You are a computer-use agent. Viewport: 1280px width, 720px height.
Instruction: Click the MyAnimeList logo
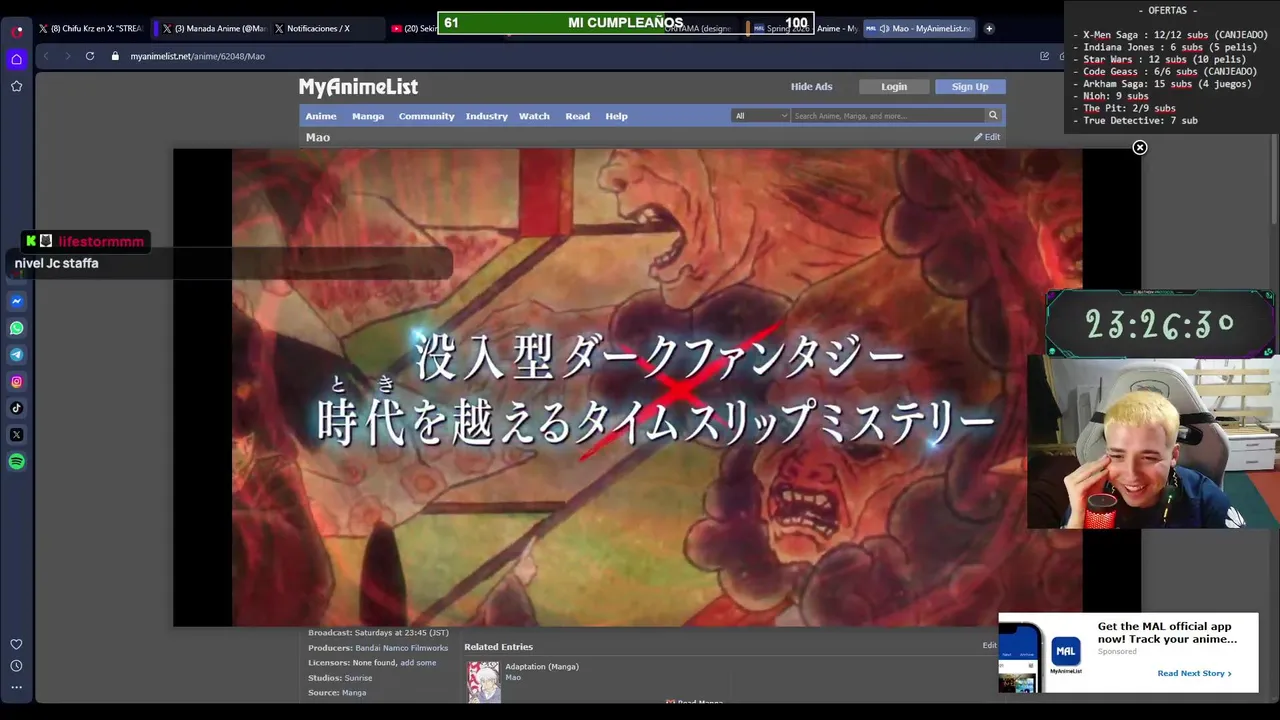tap(358, 87)
